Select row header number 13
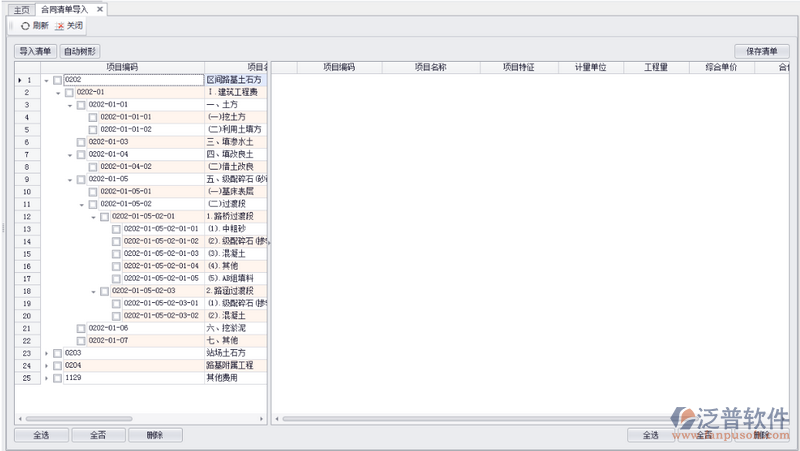The image size is (800, 451). 27,229
